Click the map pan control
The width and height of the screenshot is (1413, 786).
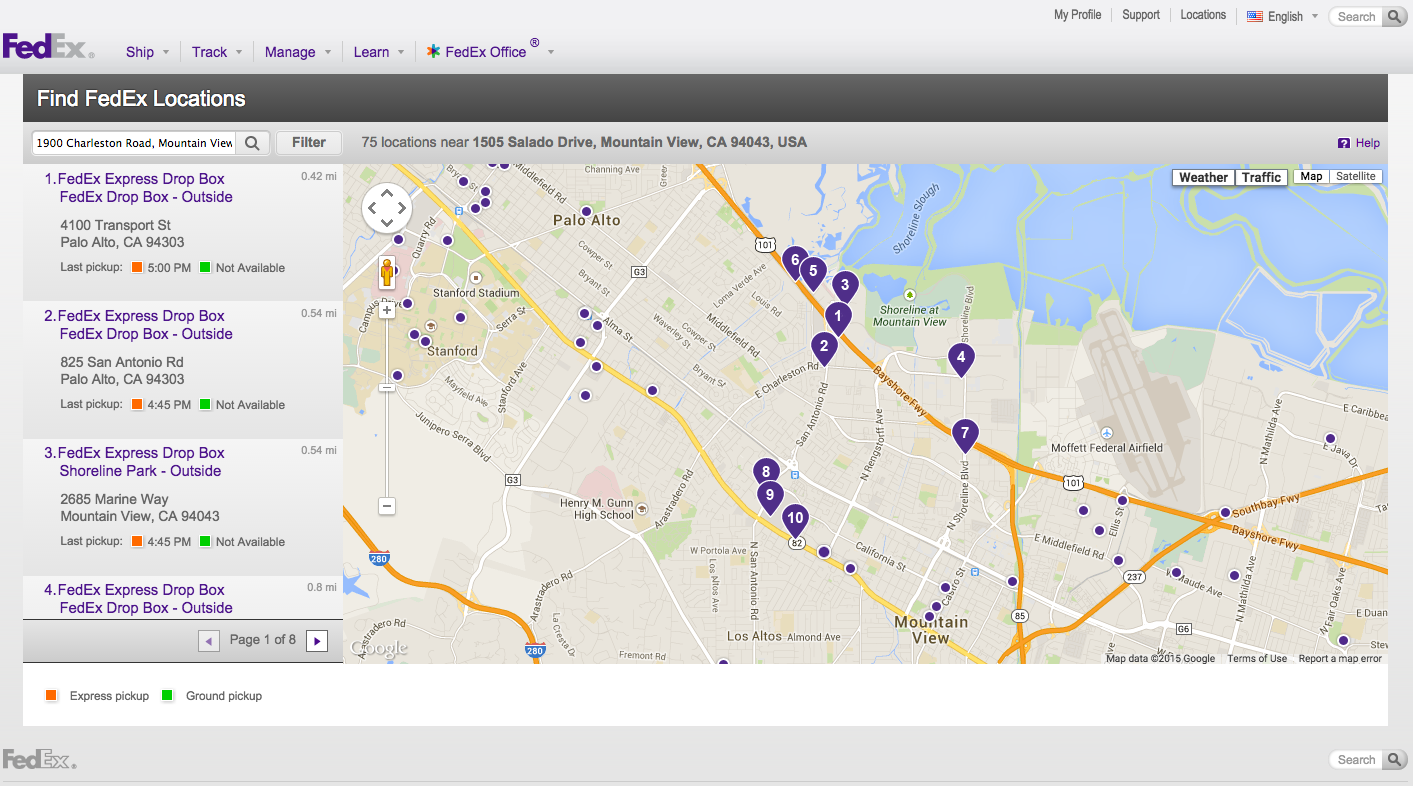tap(387, 208)
